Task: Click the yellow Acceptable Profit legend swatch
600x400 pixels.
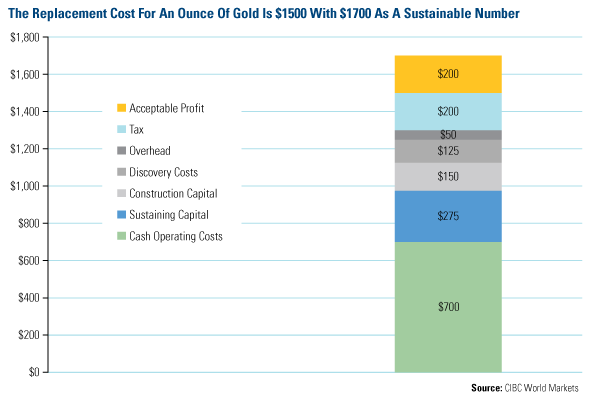Action: pyautogui.click(x=121, y=107)
